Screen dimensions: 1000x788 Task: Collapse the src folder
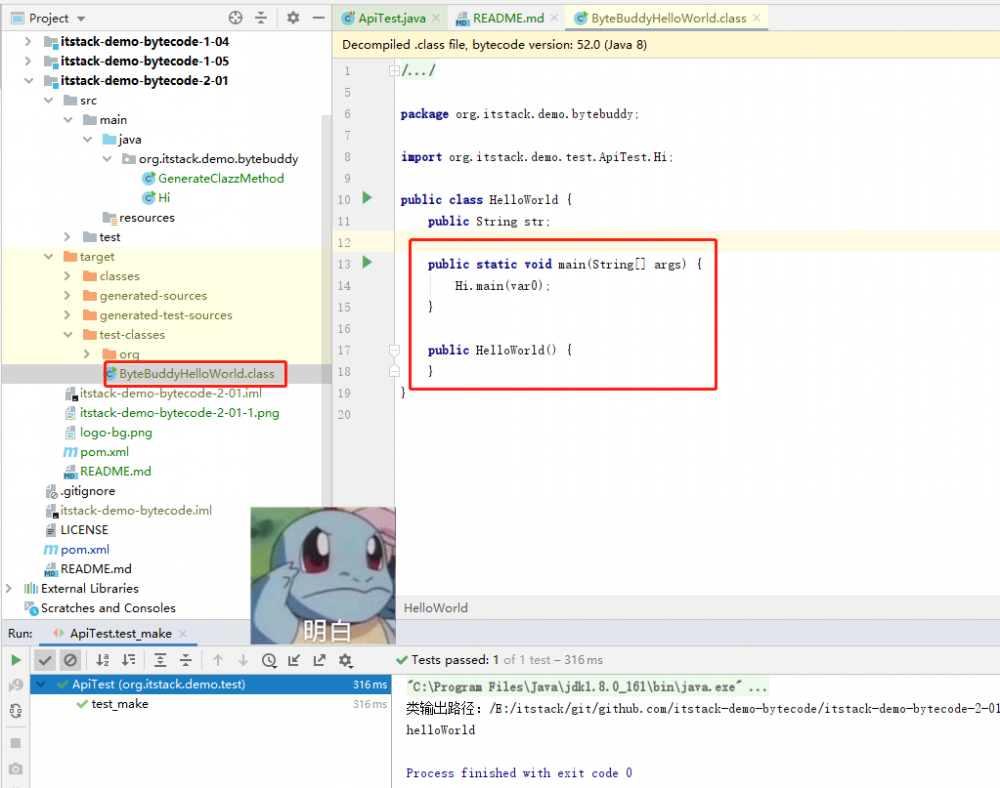click(48, 100)
